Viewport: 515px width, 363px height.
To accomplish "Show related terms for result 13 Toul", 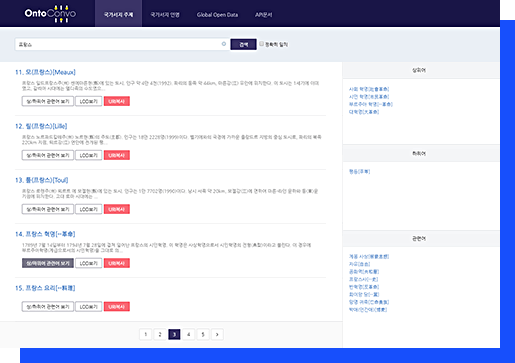I will (x=48, y=209).
